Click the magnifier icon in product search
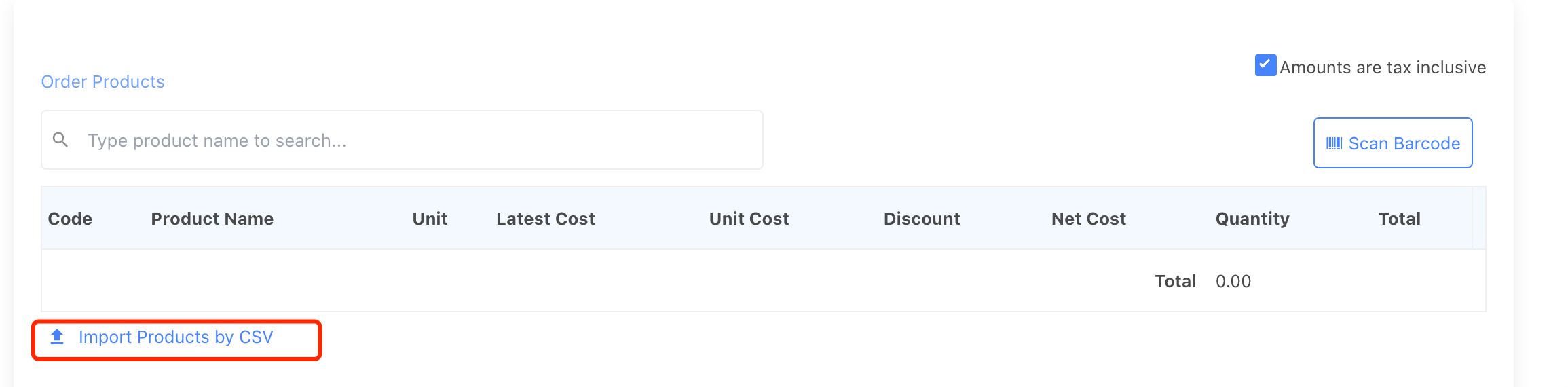This screenshot has height=387, width=1568. [60, 140]
